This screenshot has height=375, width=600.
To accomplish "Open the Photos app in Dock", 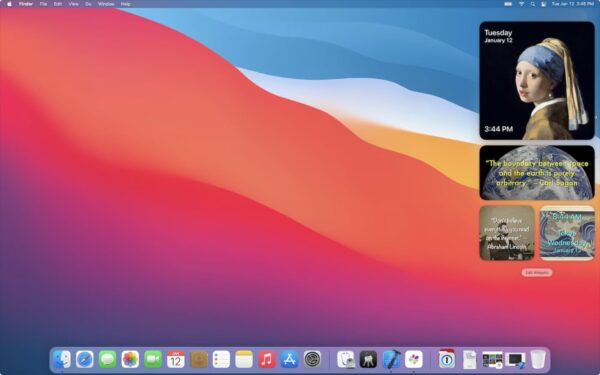I will click(x=130, y=360).
